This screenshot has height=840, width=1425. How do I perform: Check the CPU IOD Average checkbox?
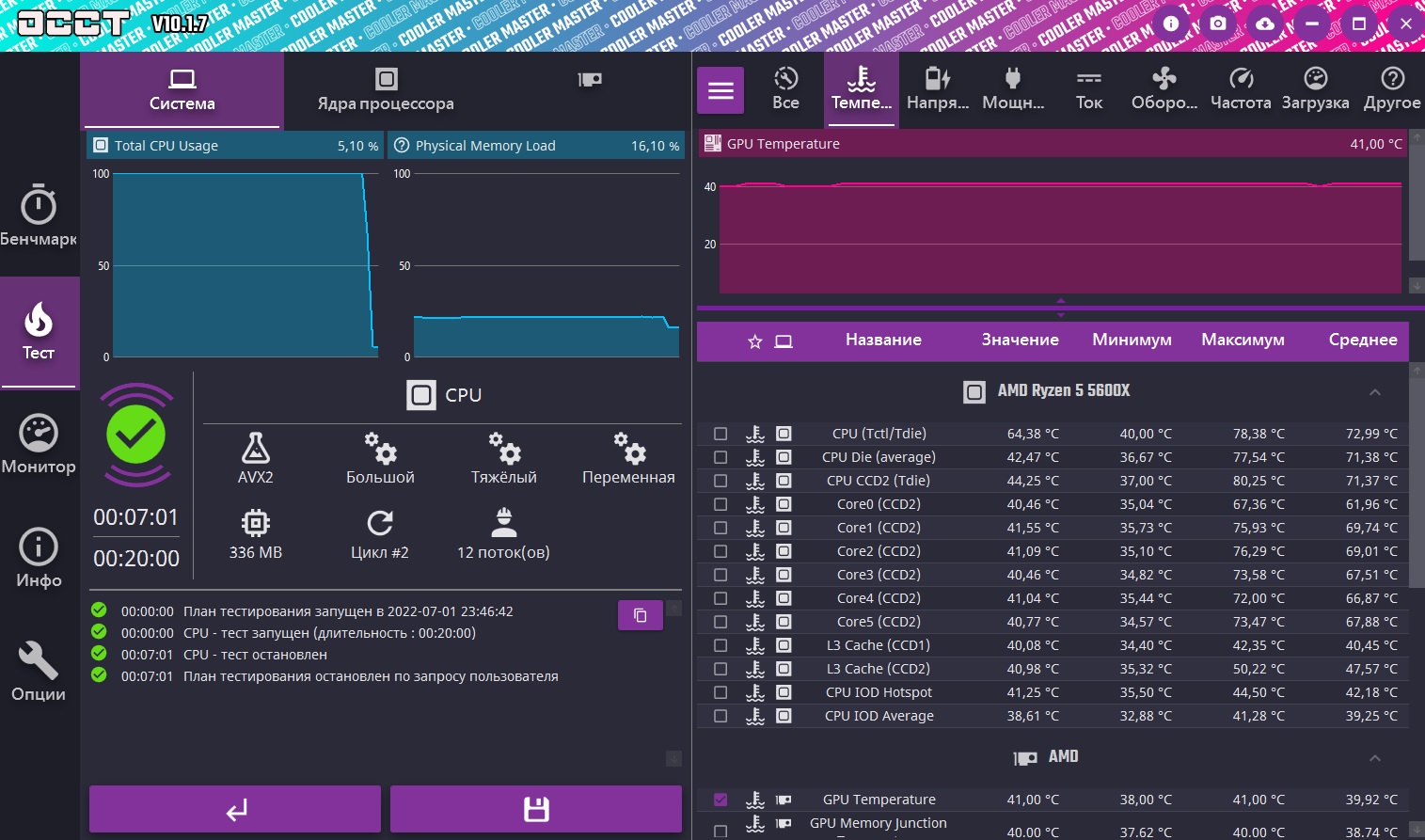point(720,716)
